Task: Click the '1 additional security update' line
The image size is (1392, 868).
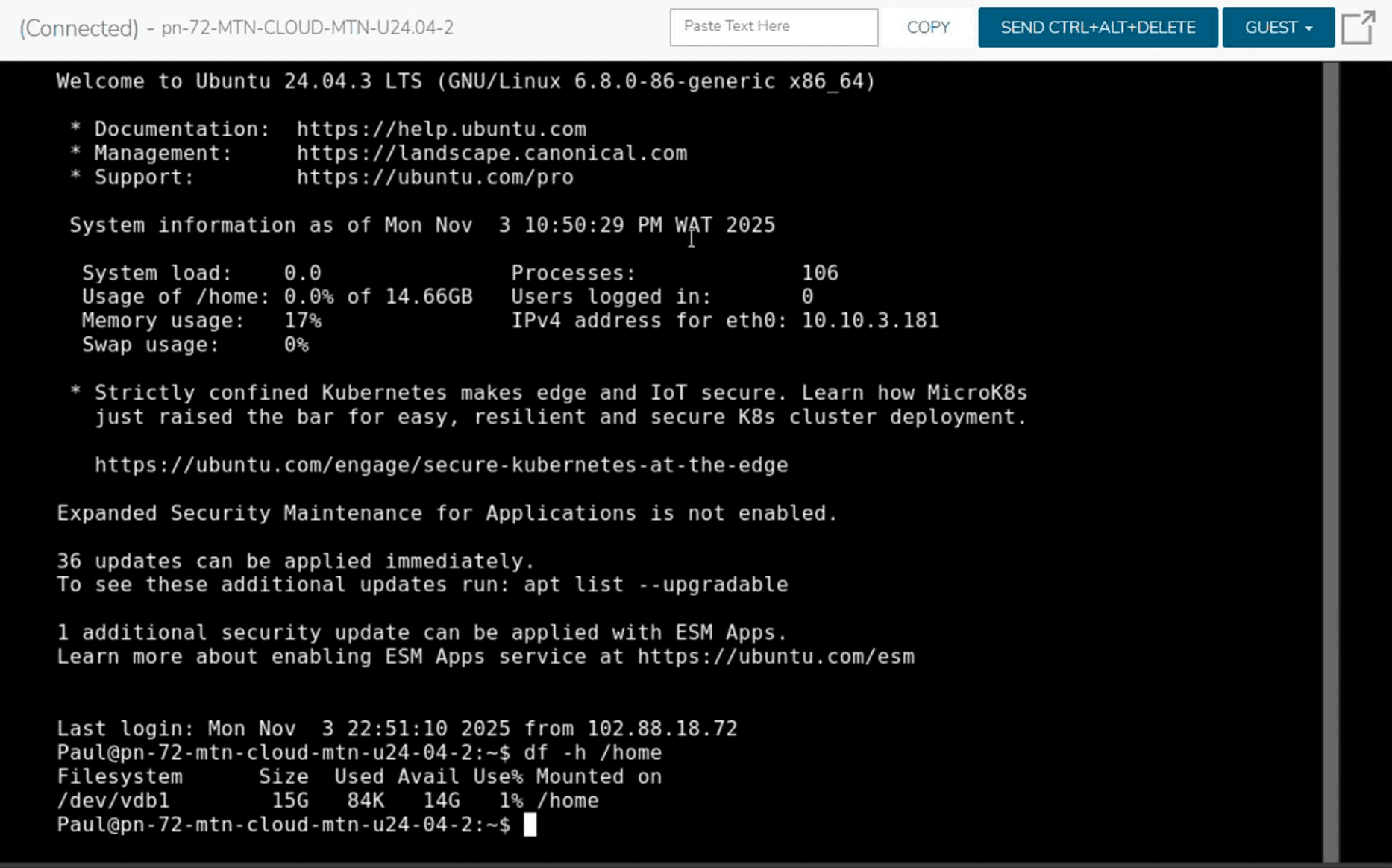Action: (422, 632)
